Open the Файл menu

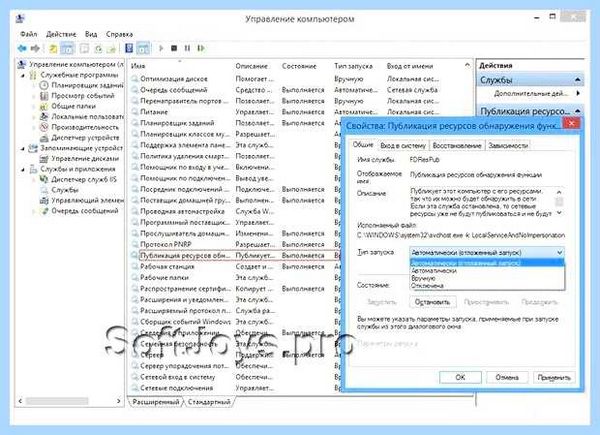pyautogui.click(x=29, y=34)
